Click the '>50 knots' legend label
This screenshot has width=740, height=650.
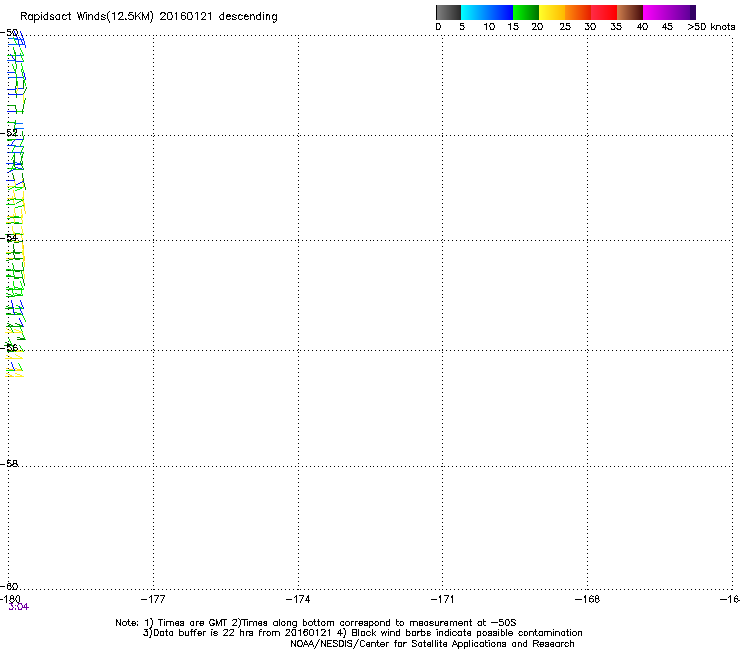711,27
